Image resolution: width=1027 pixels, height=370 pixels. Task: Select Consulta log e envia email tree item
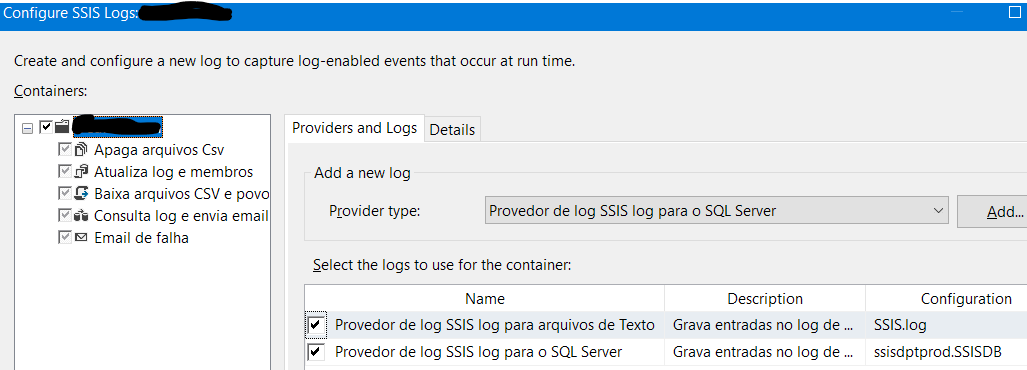coord(181,215)
